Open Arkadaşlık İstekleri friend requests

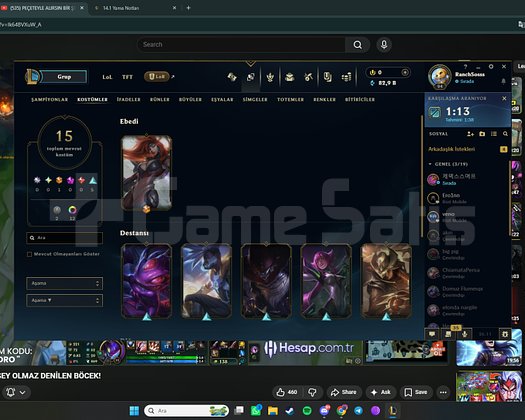(x=451, y=149)
